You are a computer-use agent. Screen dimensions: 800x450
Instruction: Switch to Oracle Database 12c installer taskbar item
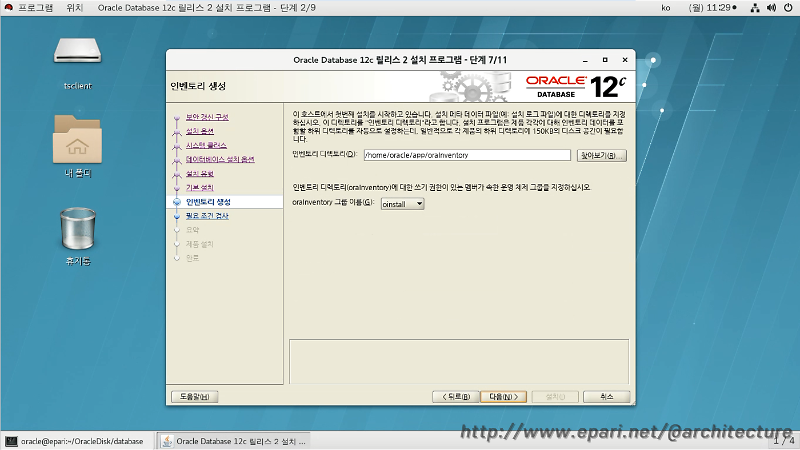(234, 441)
